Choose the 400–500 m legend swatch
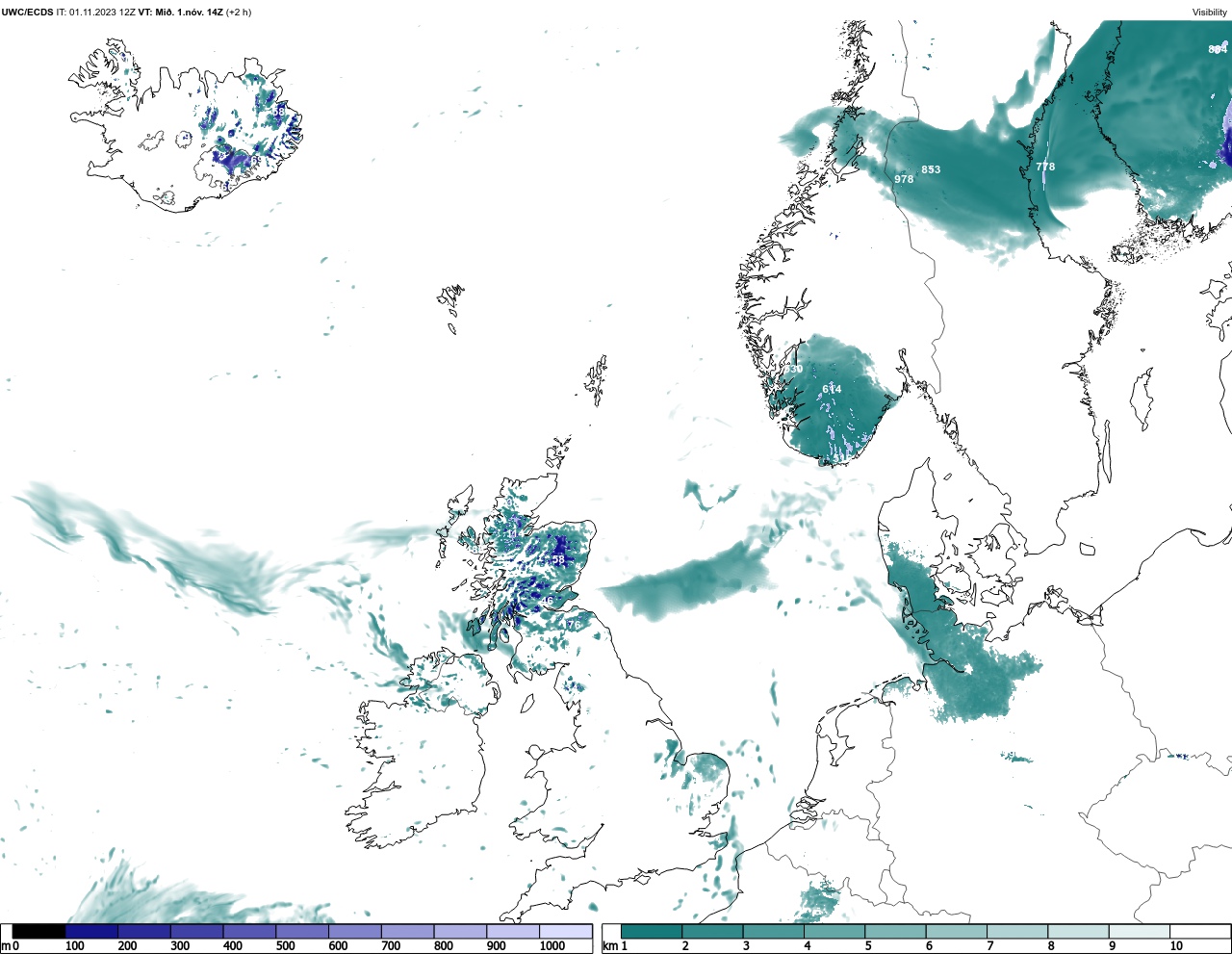This screenshot has height=954, width=1232. 249,931
